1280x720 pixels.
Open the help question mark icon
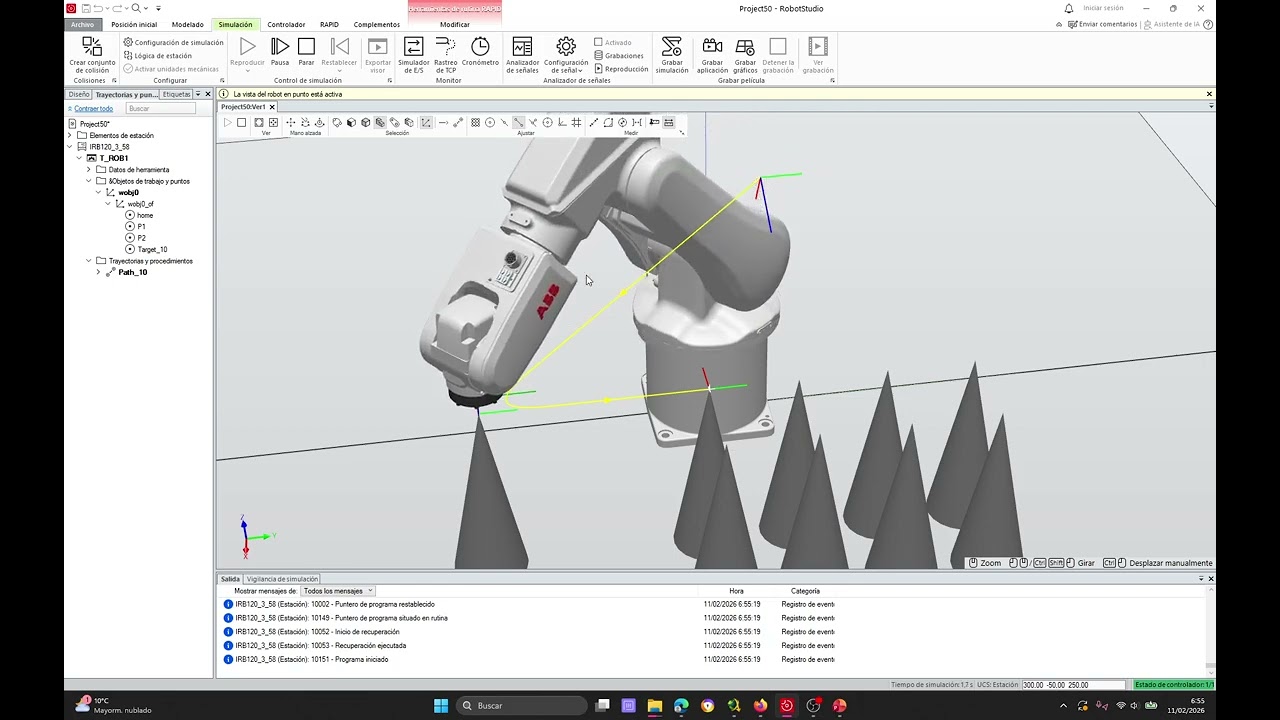pos(1208,24)
